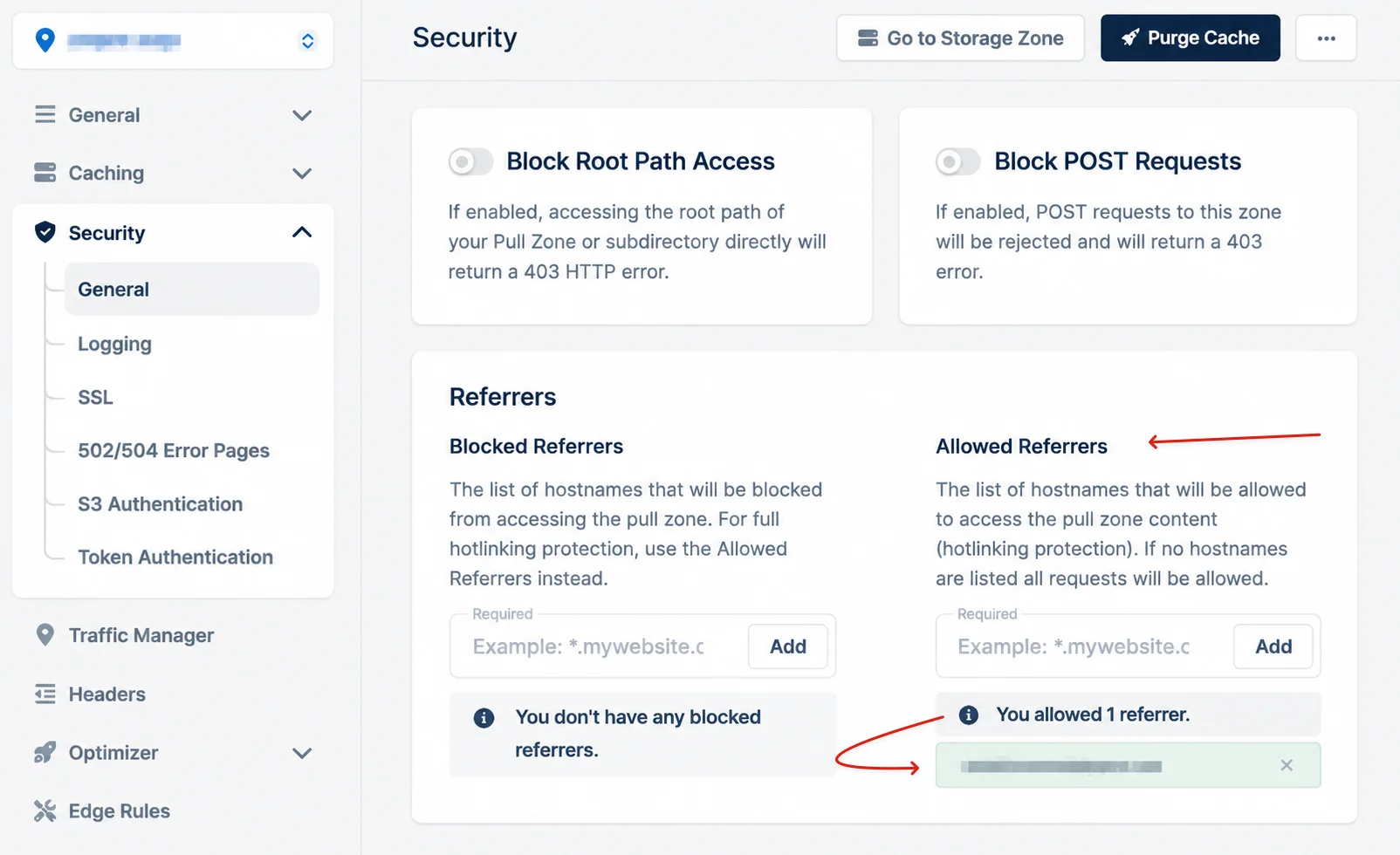Screen dimensions: 1400x855
Task: Select General under Security
Action: (x=192, y=289)
